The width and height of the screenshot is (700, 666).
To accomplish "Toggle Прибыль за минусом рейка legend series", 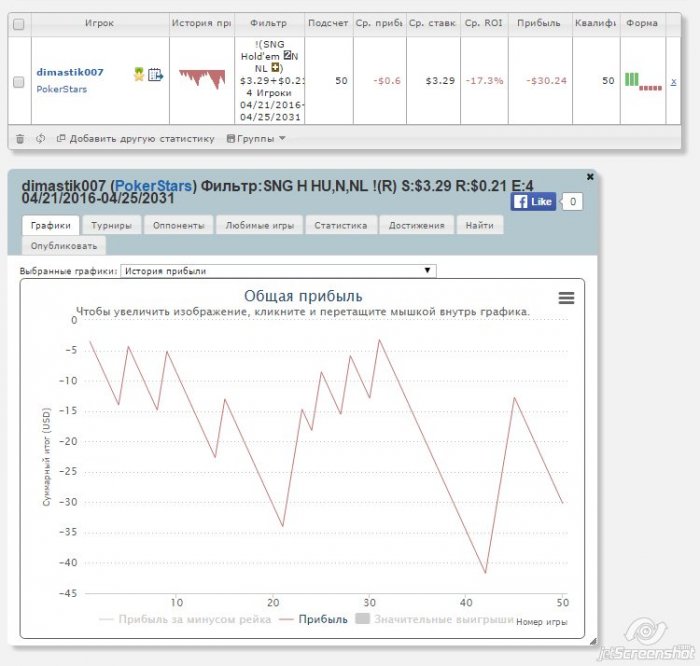I will [185, 620].
